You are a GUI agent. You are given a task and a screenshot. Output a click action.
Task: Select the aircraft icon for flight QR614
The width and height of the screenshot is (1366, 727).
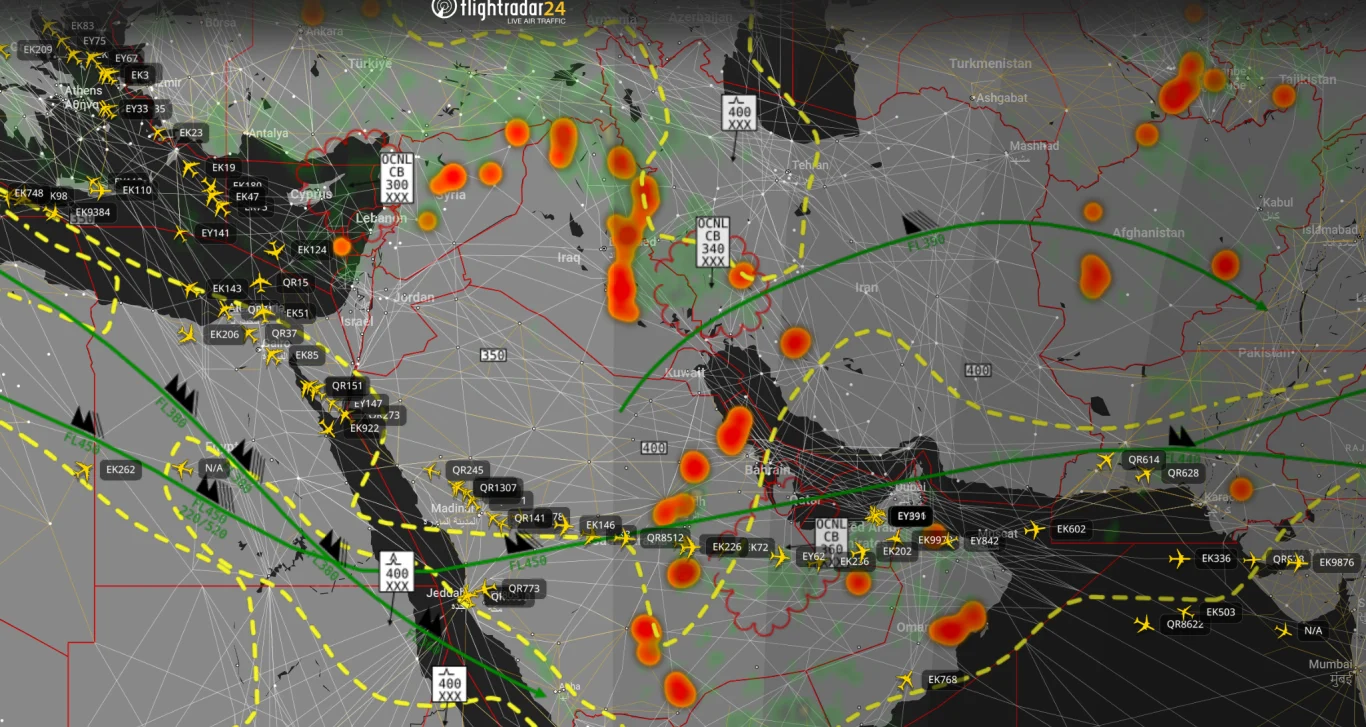[1106, 461]
